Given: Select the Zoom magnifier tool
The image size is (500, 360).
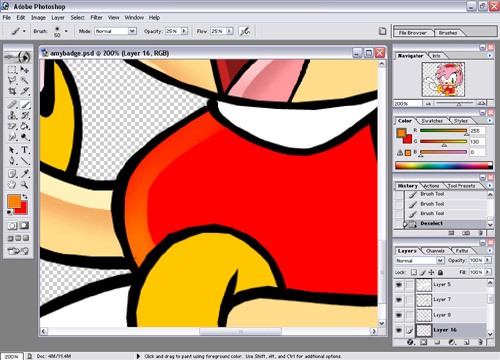Looking at the screenshot, I should tap(25, 184).
